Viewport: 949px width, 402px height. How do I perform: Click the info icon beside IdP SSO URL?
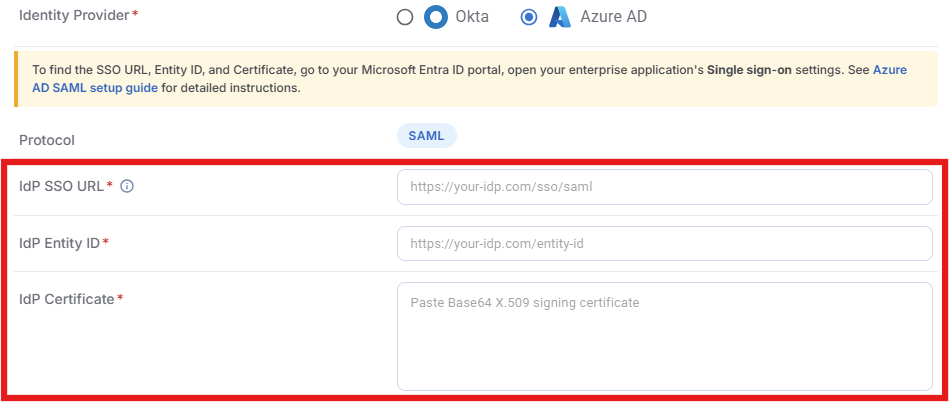(127, 186)
